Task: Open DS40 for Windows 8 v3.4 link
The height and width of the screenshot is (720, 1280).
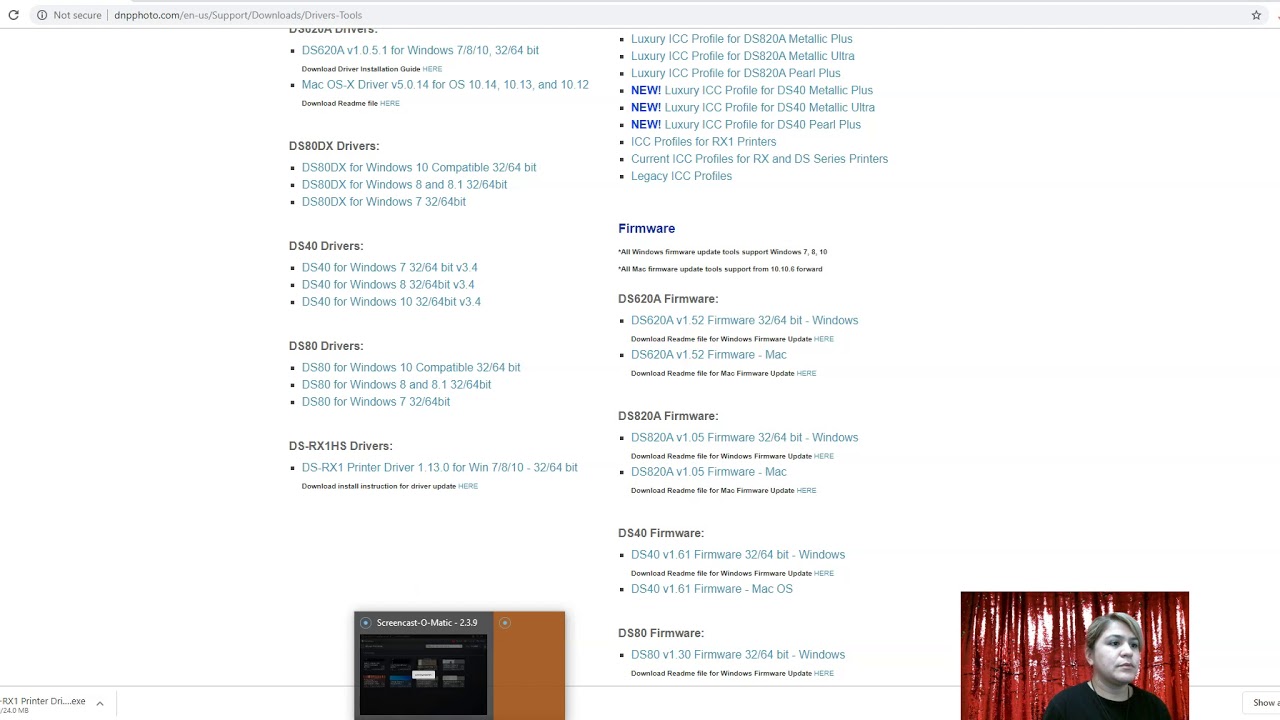Action: tap(388, 284)
